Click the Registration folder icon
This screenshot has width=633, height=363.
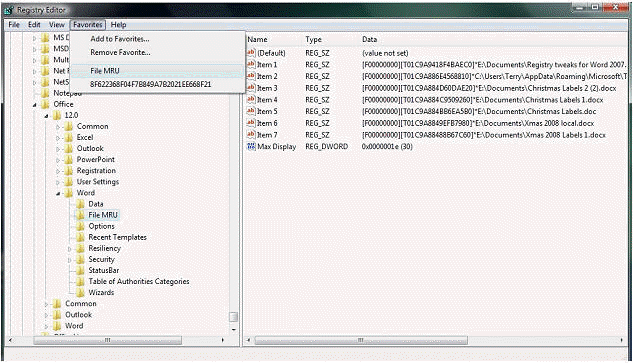coord(69,170)
